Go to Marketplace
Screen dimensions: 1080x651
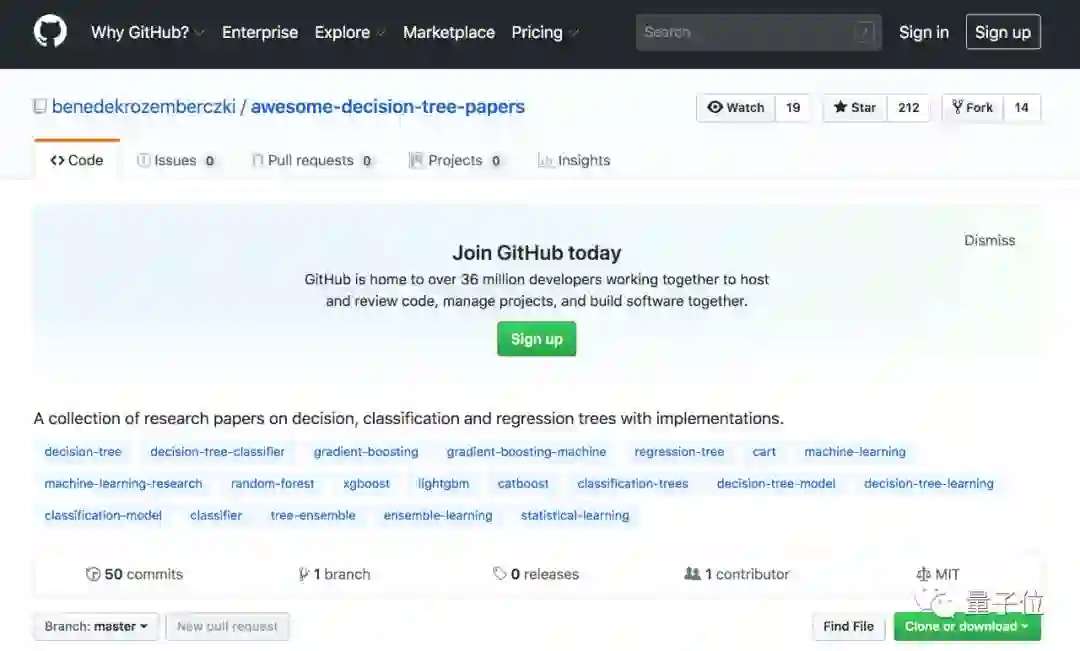point(448,32)
